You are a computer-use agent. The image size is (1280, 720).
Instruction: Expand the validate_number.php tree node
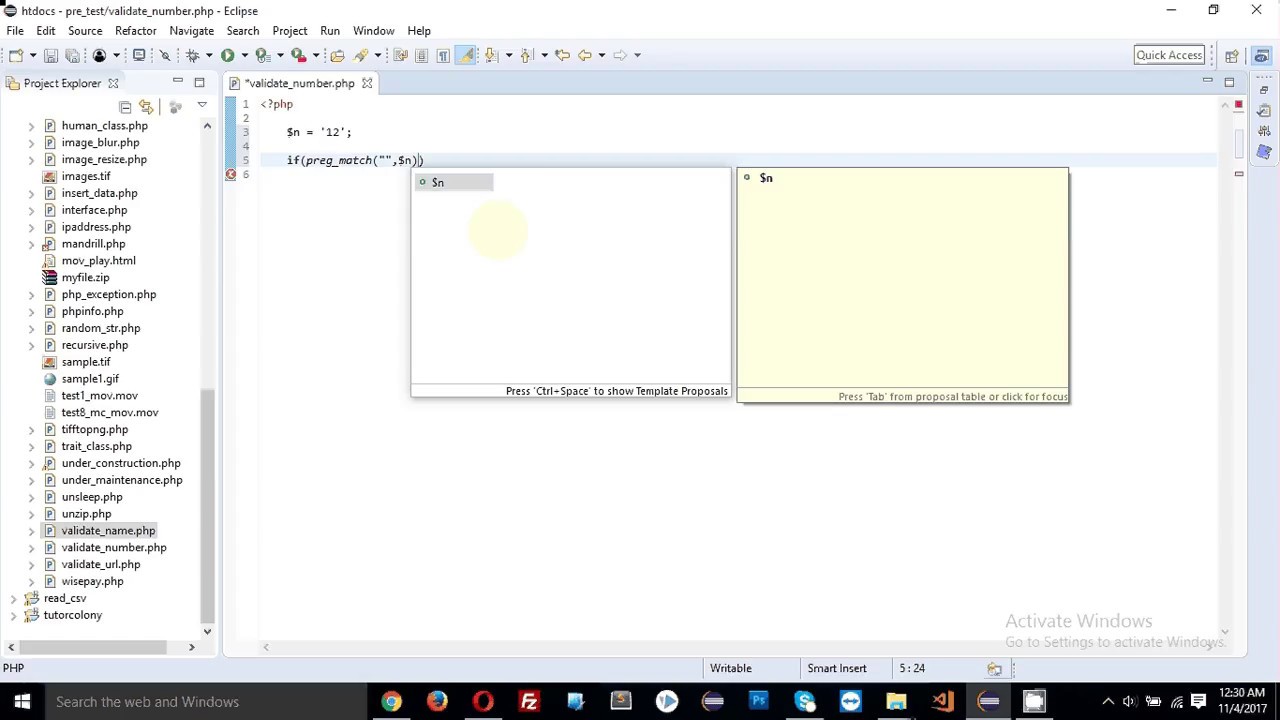click(x=31, y=547)
